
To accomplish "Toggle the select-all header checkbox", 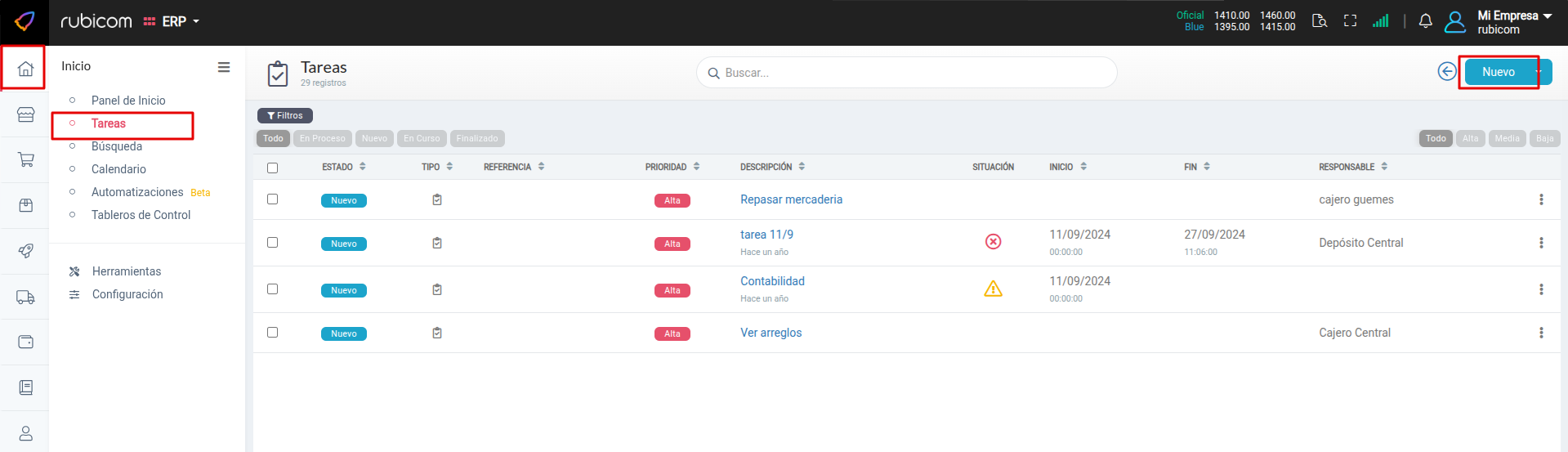I will pyautogui.click(x=272, y=168).
